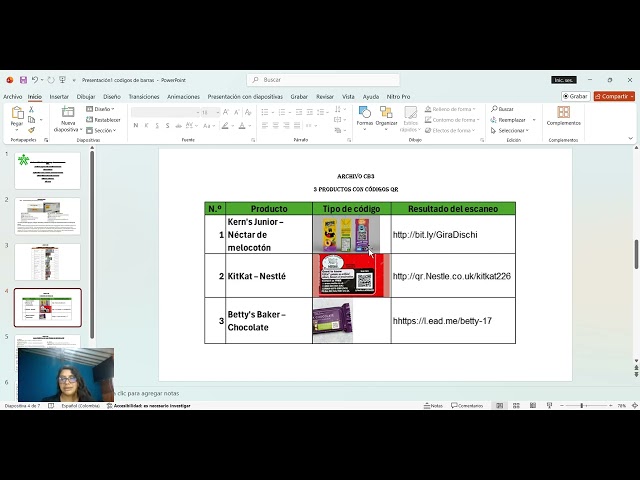Switch to the Transiciones tab
Viewport: 640px width, 480px height.
pyautogui.click(x=144, y=97)
